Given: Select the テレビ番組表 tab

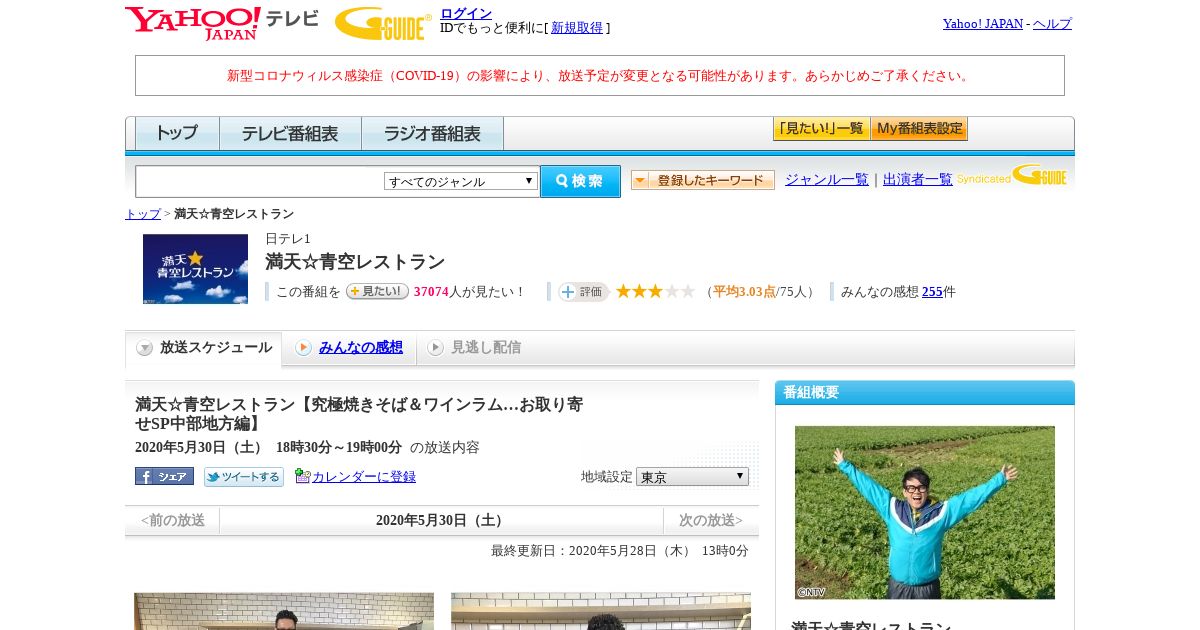Looking at the screenshot, I should click(290, 133).
